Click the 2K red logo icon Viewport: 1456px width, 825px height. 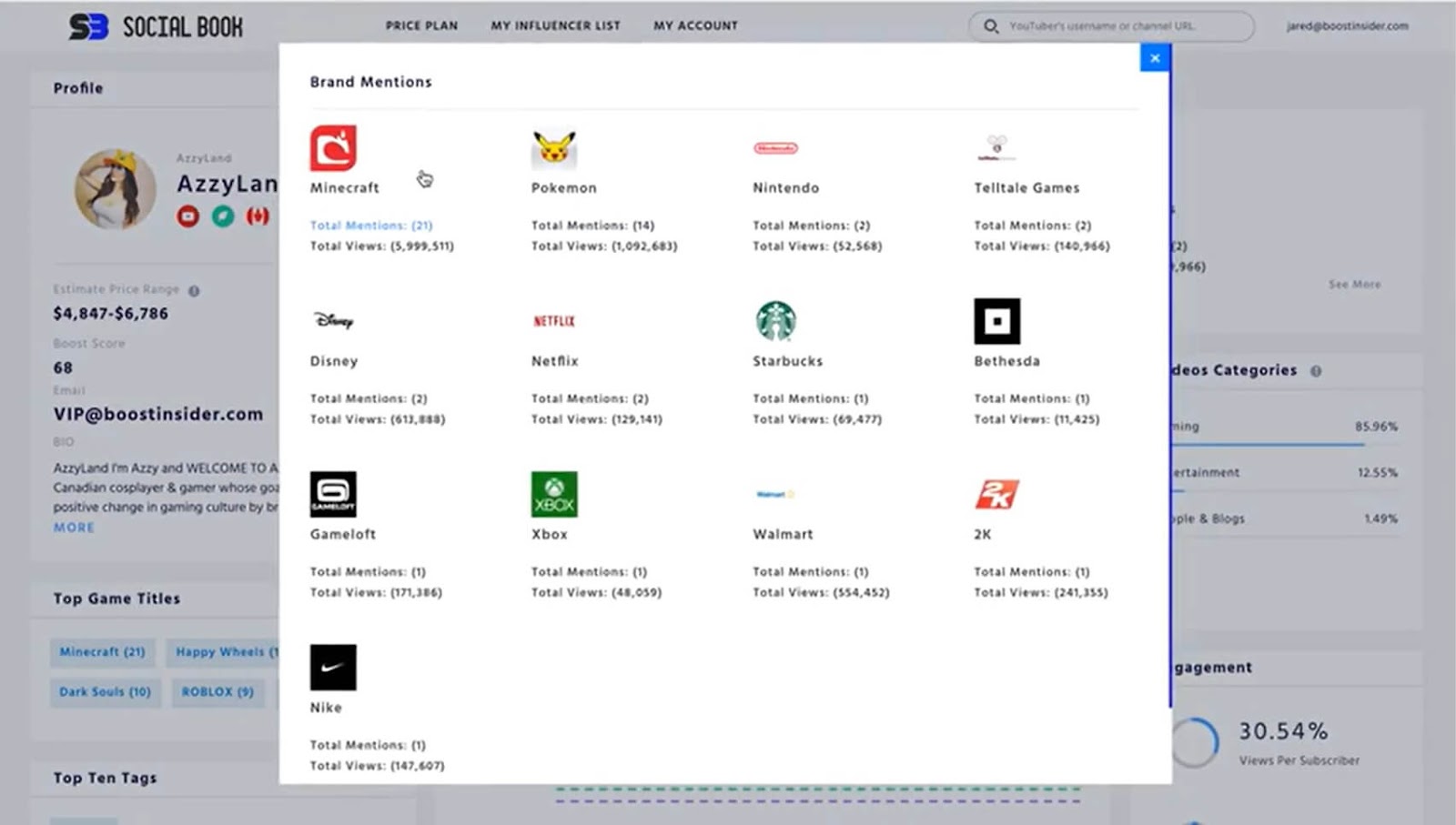[x=996, y=494]
